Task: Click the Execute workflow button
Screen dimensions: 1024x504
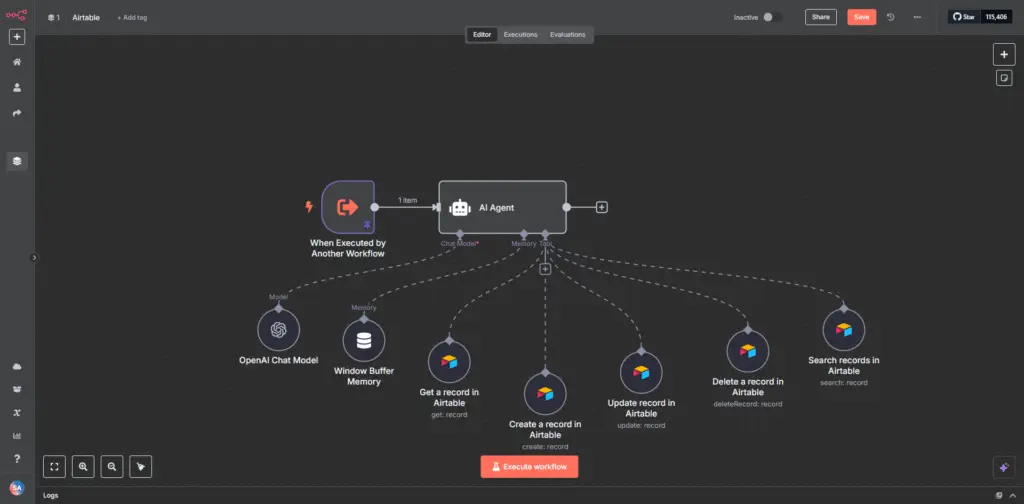Action: pos(529,467)
